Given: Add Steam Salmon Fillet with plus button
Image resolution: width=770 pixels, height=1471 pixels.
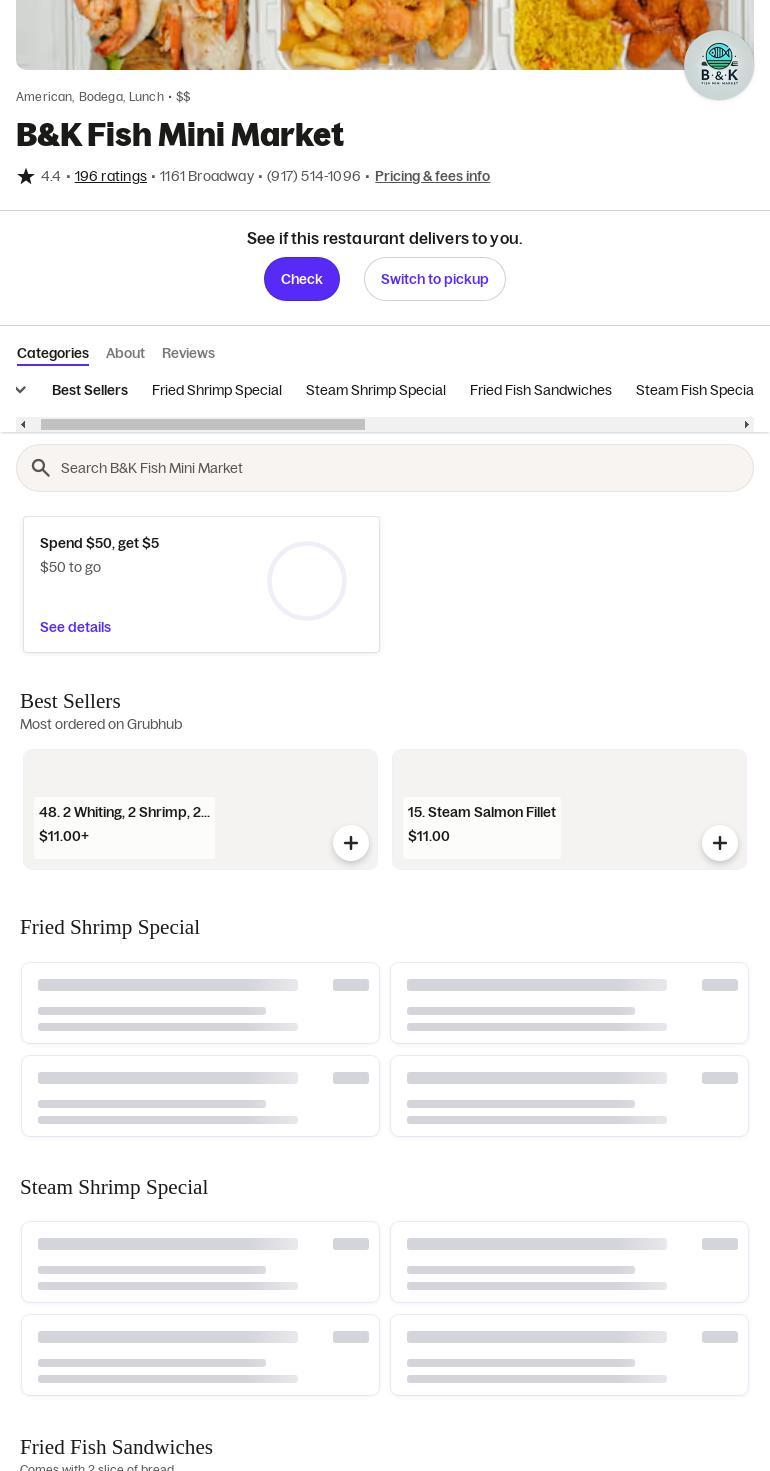Looking at the screenshot, I should click(x=719, y=843).
